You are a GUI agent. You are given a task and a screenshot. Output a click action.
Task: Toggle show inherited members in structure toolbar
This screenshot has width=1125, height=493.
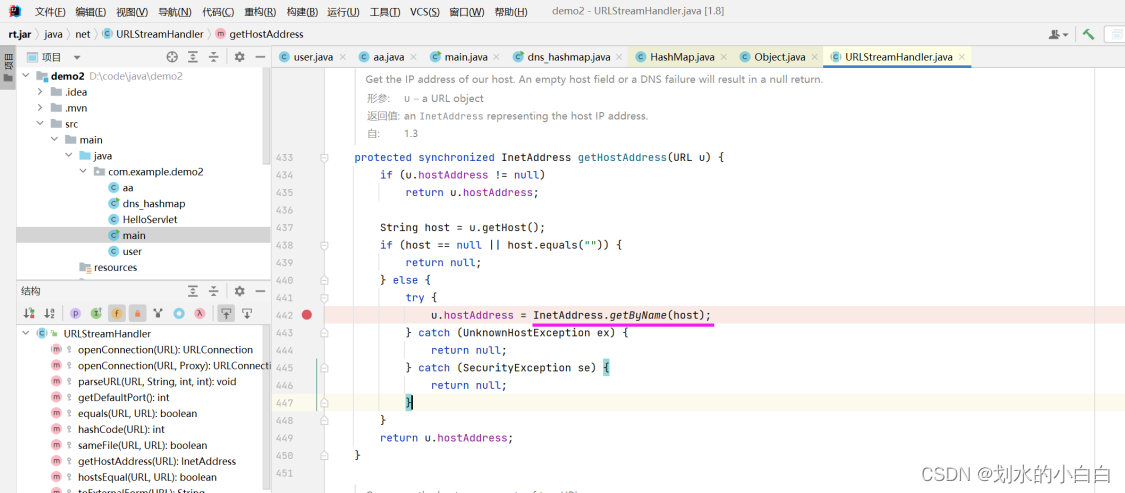96,313
